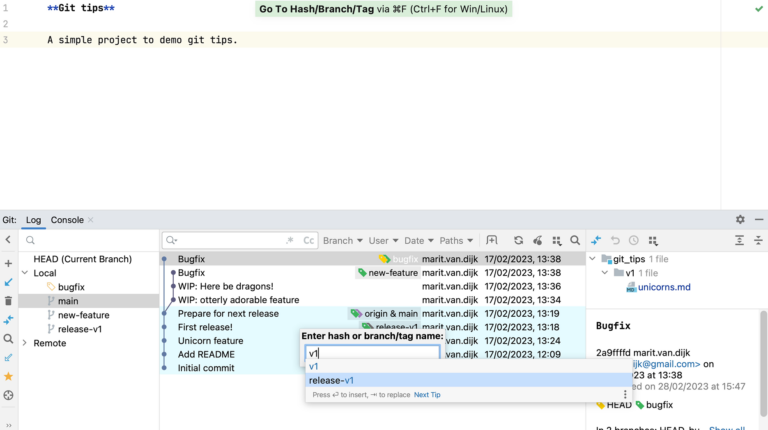Viewport: 768px width, 430px height.
Task: Click expand all icon in changes pane
Action: point(739,241)
